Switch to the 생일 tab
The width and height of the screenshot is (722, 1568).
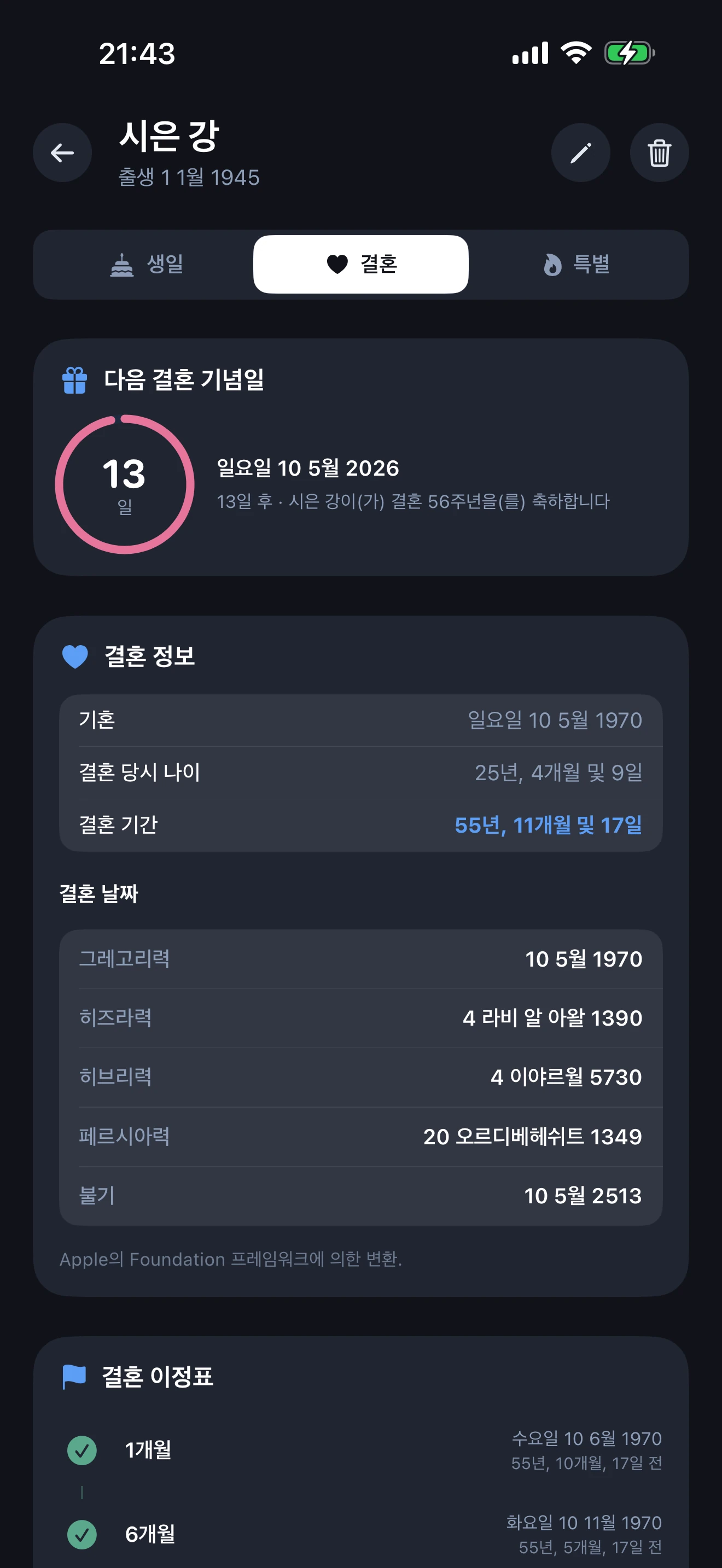point(146,264)
